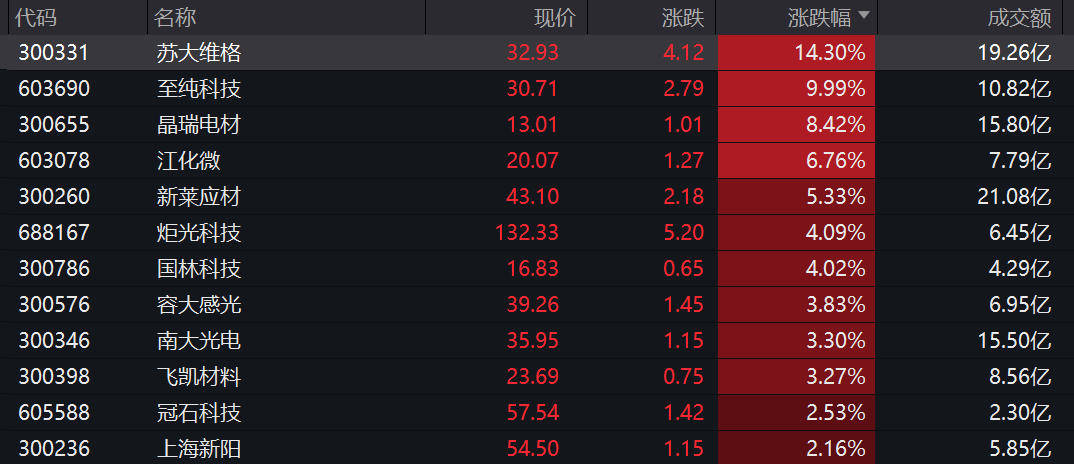The width and height of the screenshot is (1074, 464).
Task: Select 冠石科技 in the list
Action: (199, 413)
